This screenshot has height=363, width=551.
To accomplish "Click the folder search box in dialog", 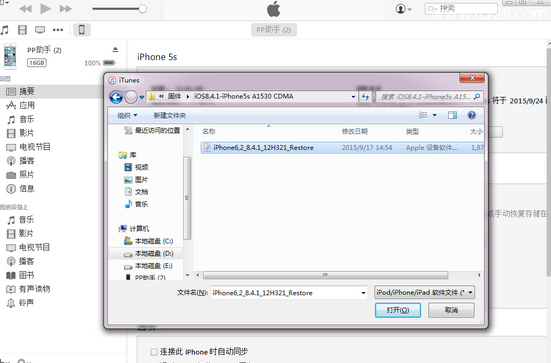I will coord(429,97).
